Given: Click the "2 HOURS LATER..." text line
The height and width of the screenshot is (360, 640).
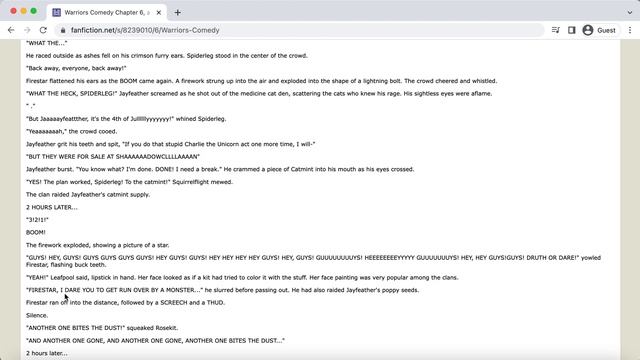Looking at the screenshot, I should [52, 207].
